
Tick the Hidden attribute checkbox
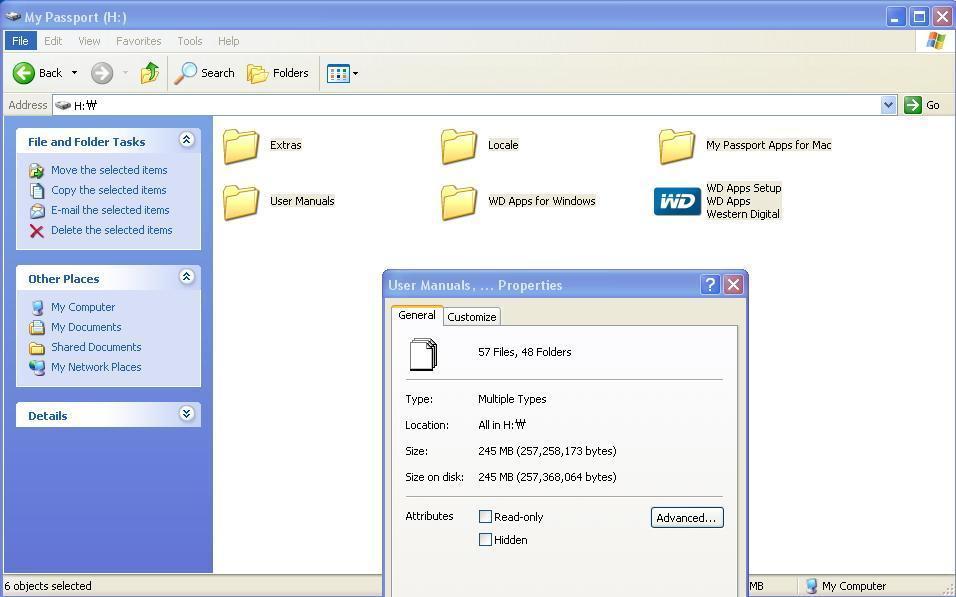pyautogui.click(x=485, y=540)
